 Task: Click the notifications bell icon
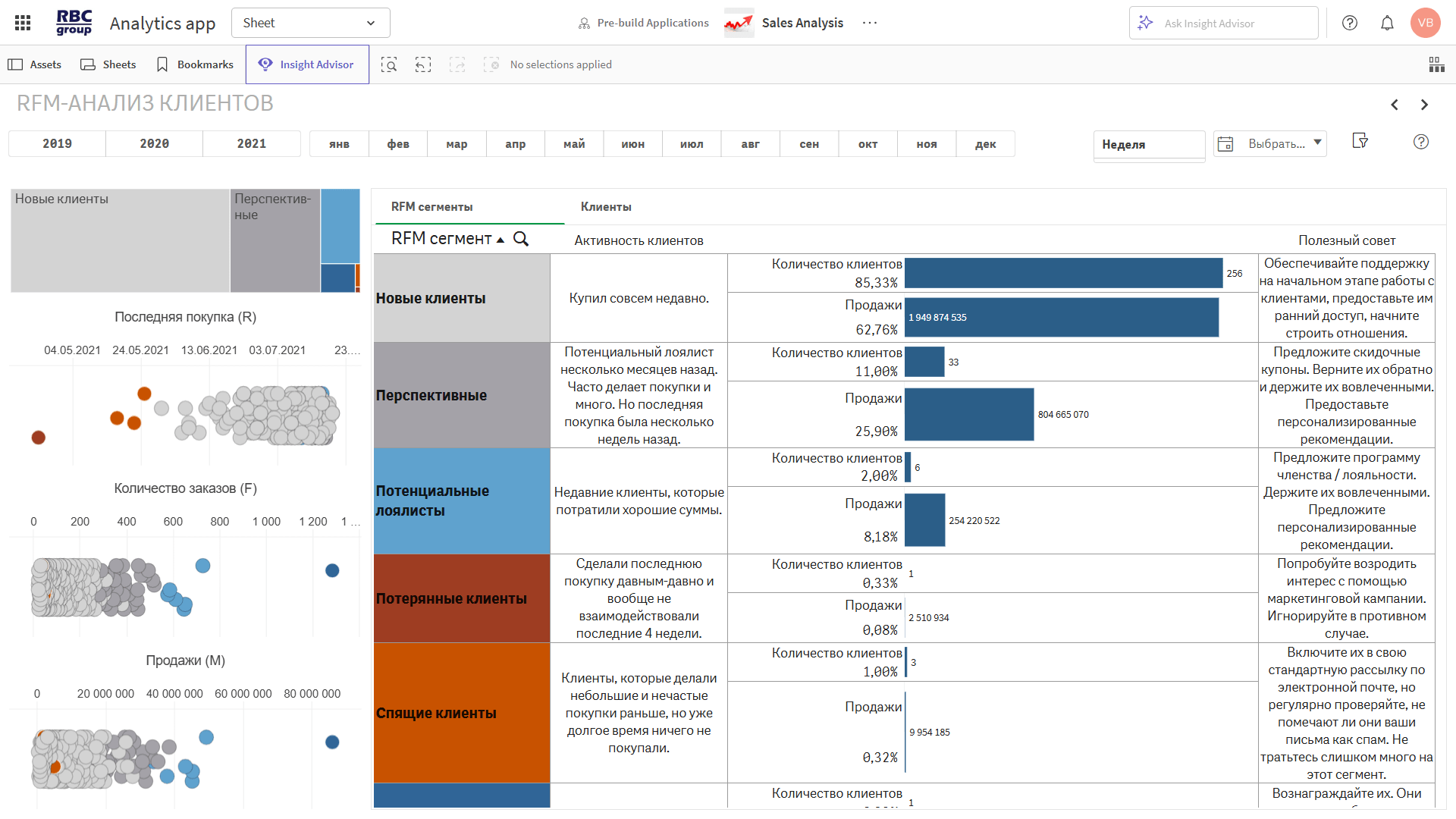click(x=1387, y=23)
